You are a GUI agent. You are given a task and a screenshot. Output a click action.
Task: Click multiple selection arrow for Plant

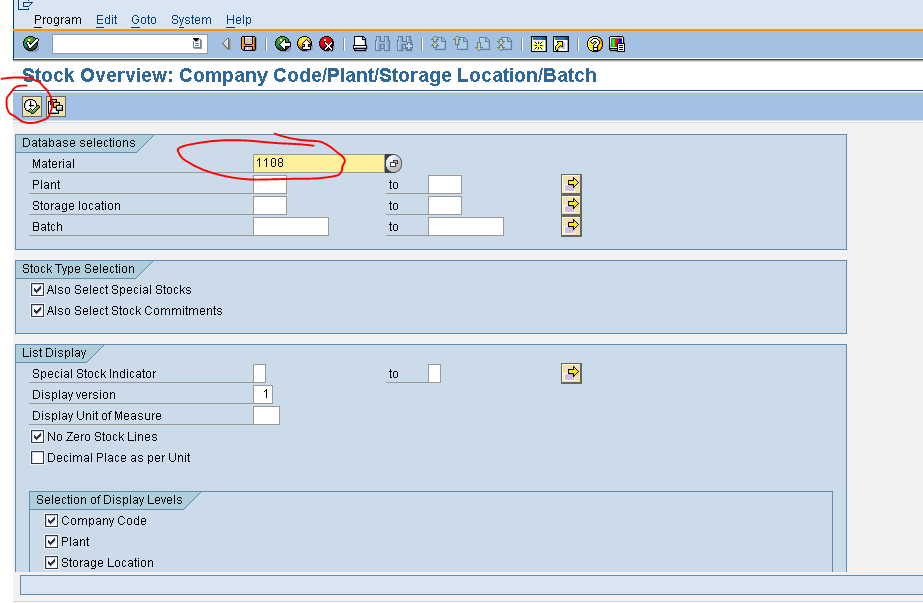(572, 184)
